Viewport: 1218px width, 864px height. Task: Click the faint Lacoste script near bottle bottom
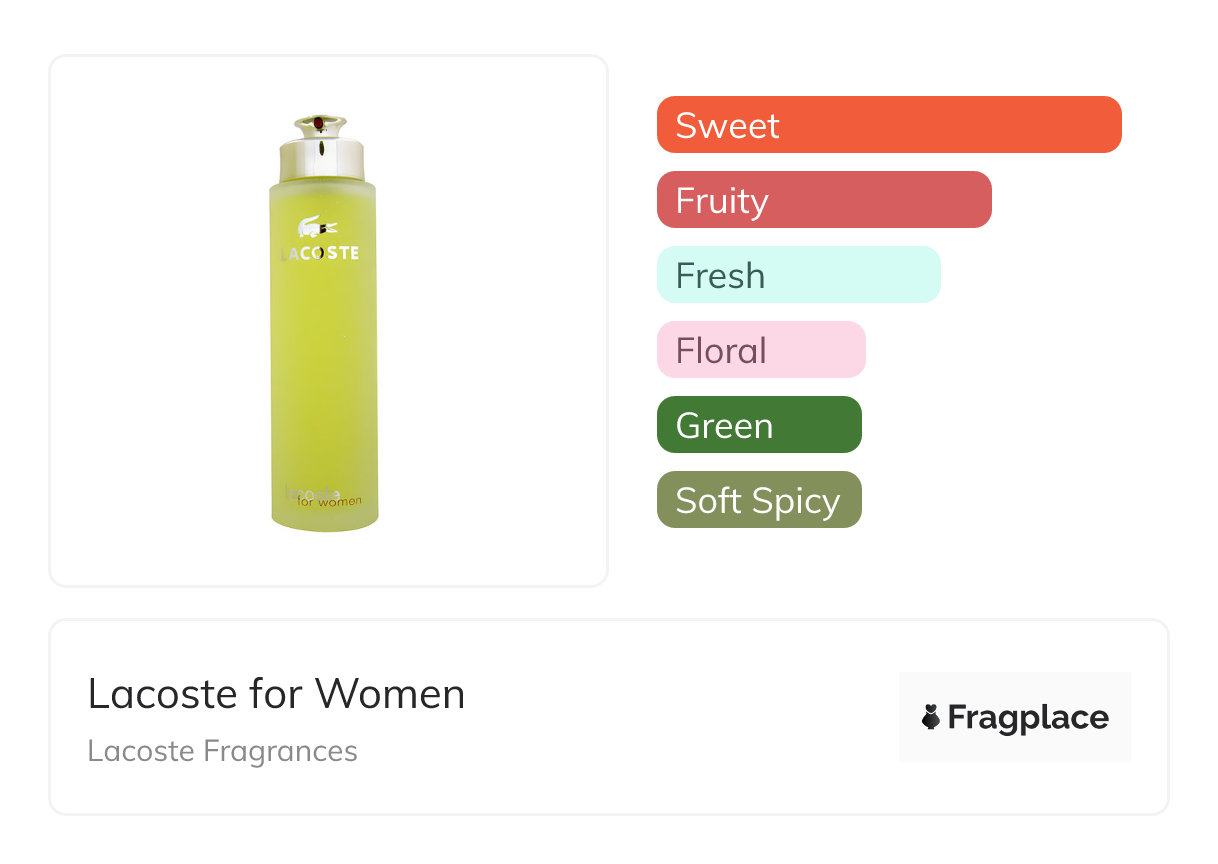(x=312, y=492)
